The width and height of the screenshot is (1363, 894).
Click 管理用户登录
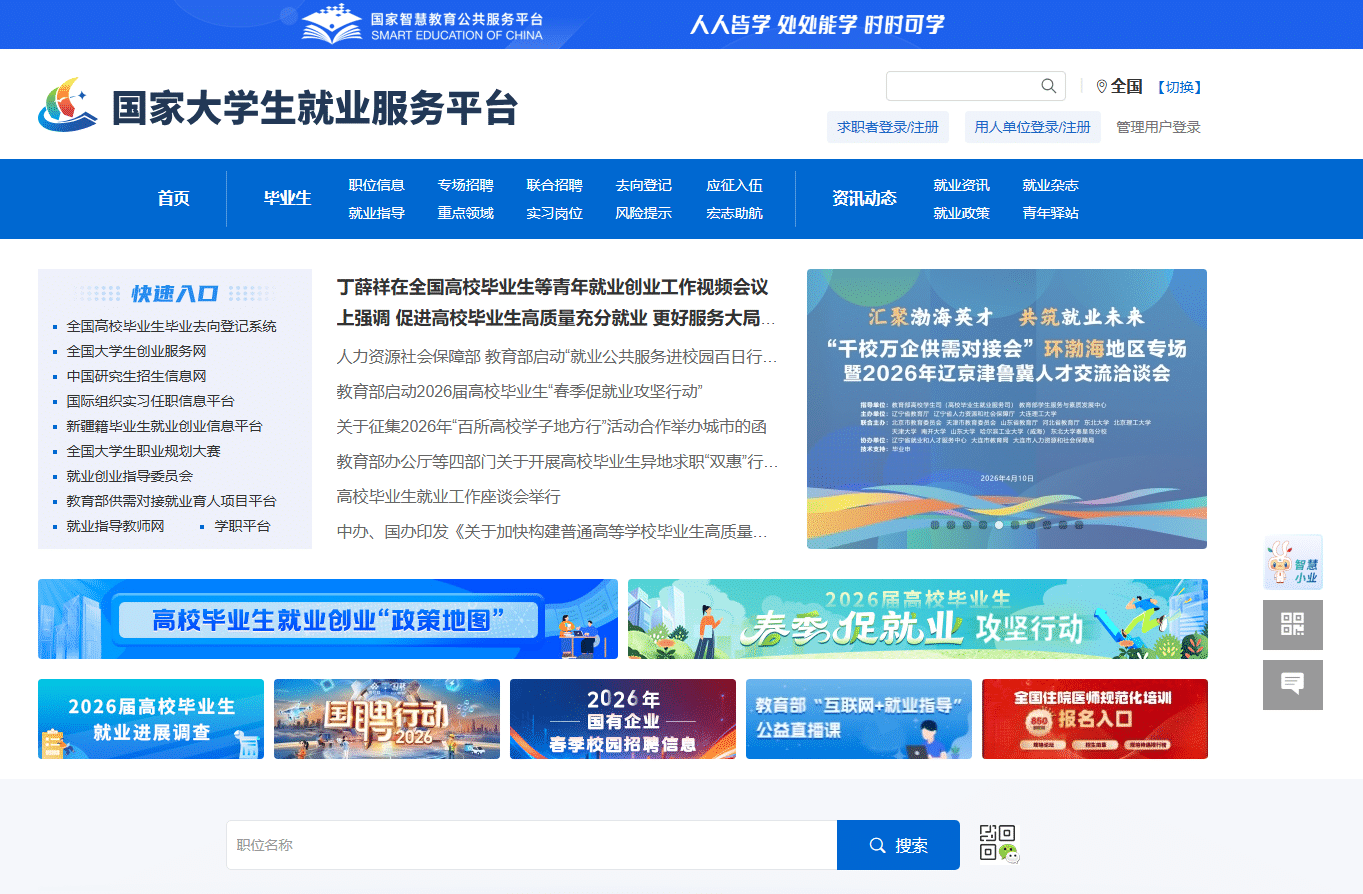[1159, 126]
